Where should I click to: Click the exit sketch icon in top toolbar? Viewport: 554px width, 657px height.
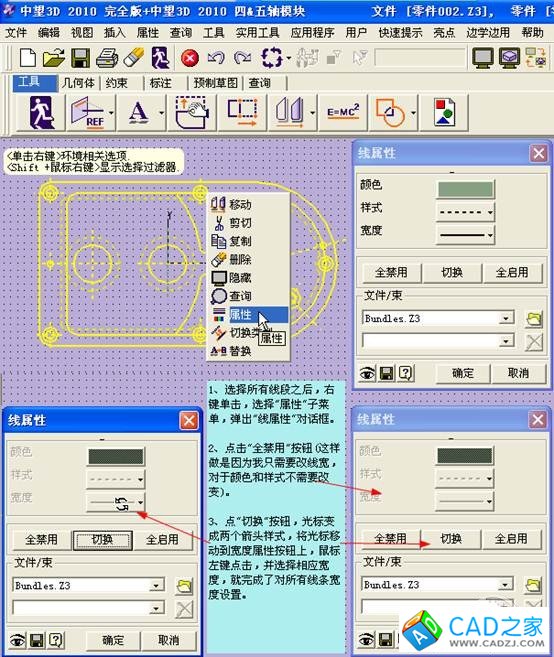161,58
